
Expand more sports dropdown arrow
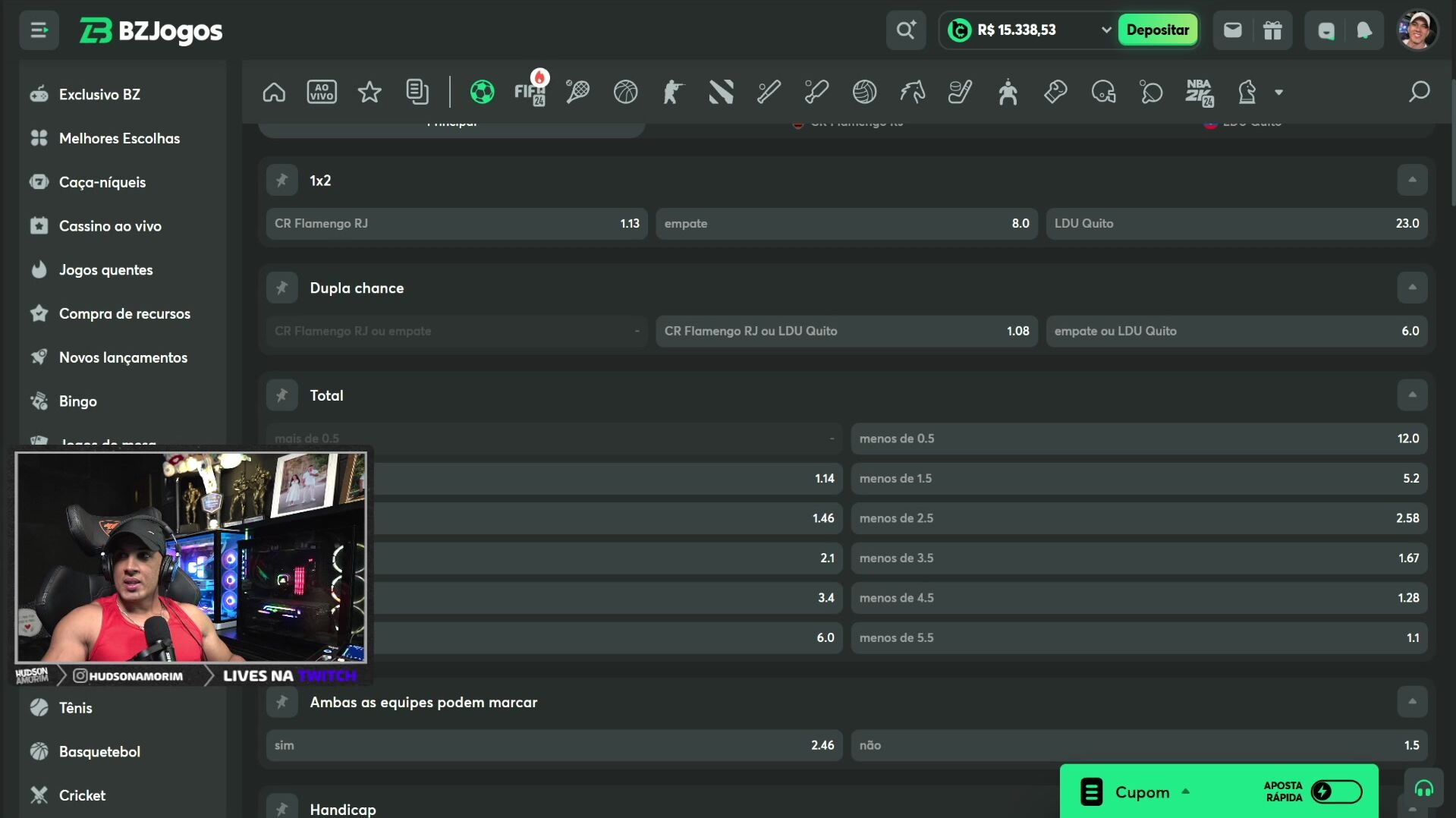pos(1278,93)
